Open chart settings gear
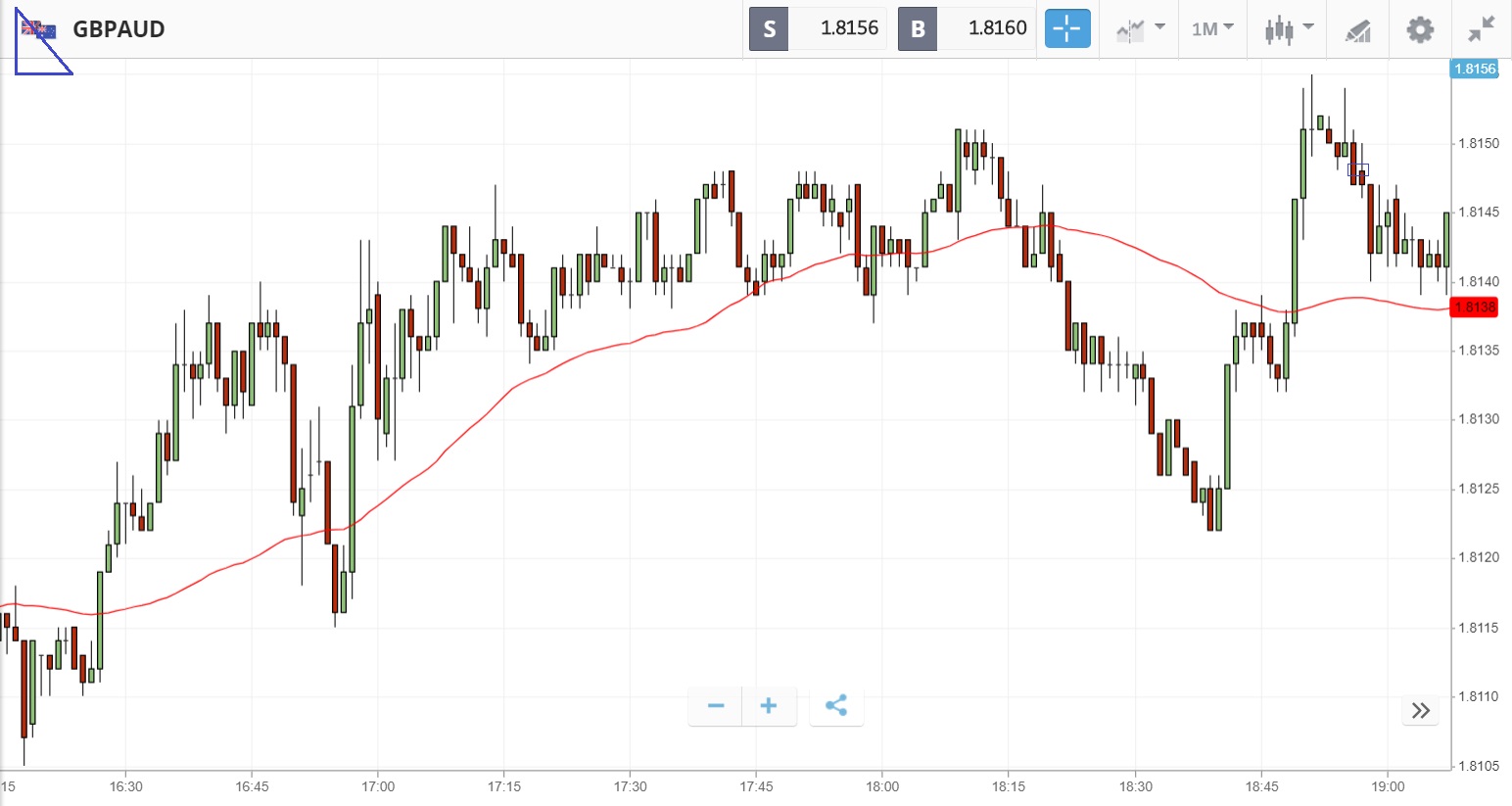The image size is (1512, 806). click(x=1420, y=29)
